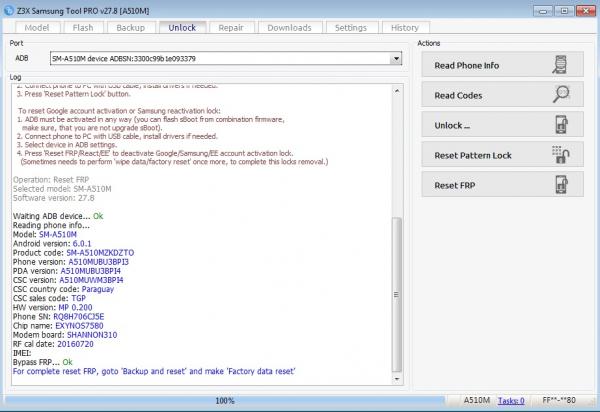Click the Phone SN log line
The image size is (600, 412).
click(59, 317)
